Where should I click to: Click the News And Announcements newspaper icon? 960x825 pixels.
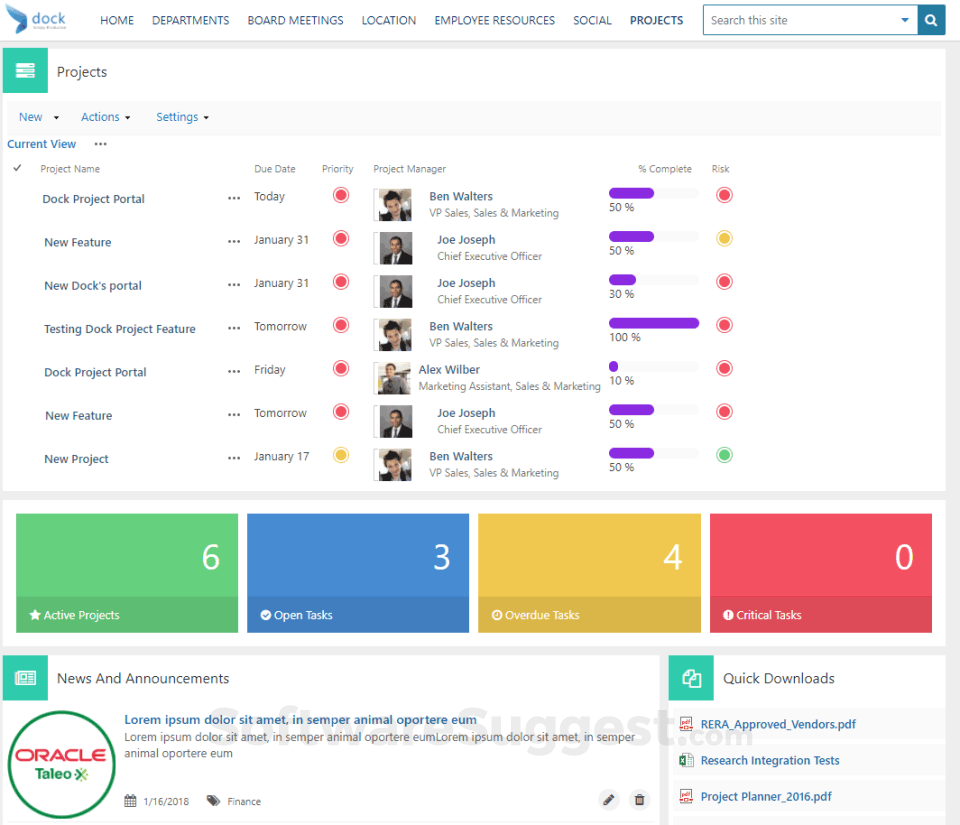coord(25,678)
